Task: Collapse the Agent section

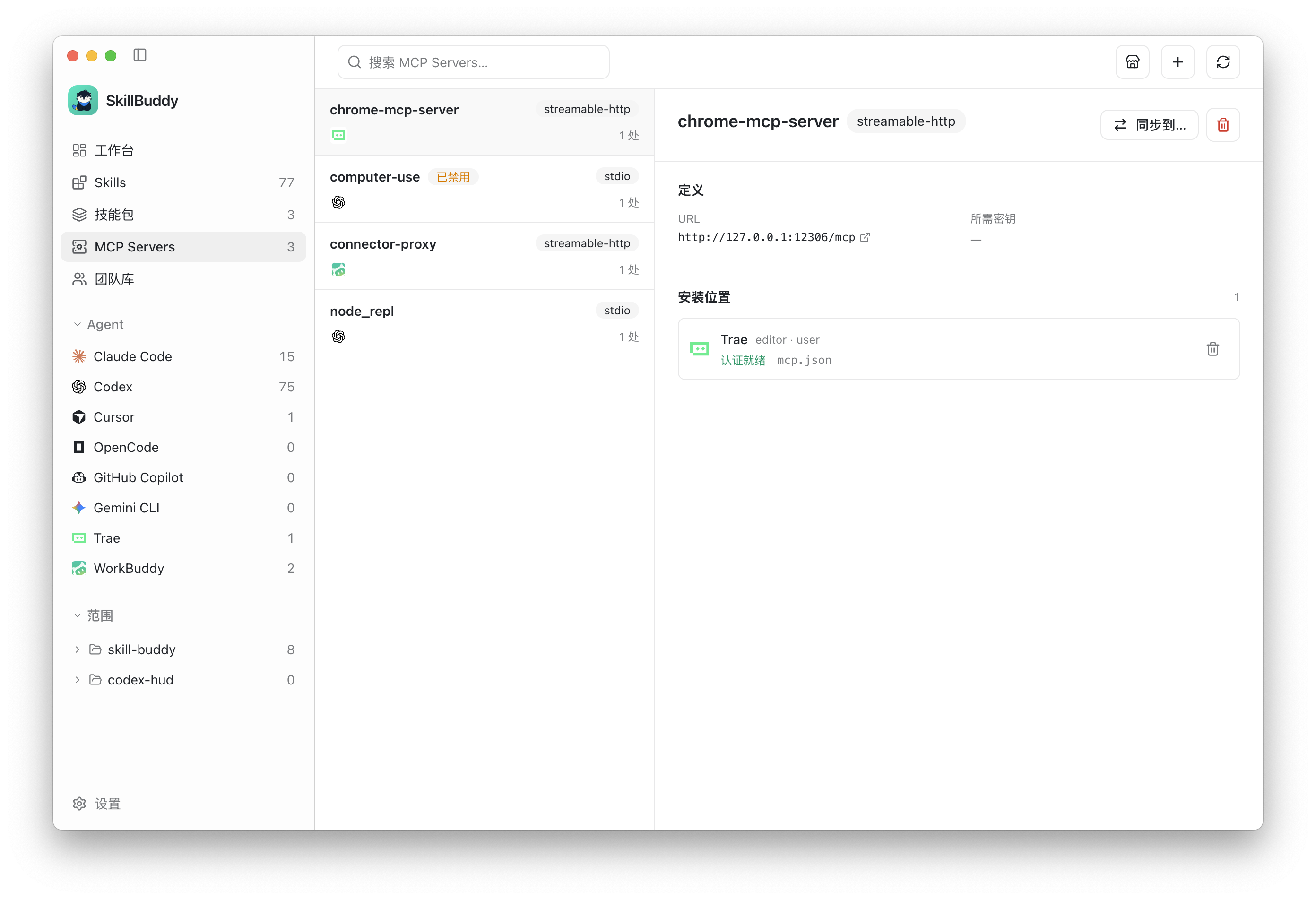Action: tap(78, 324)
